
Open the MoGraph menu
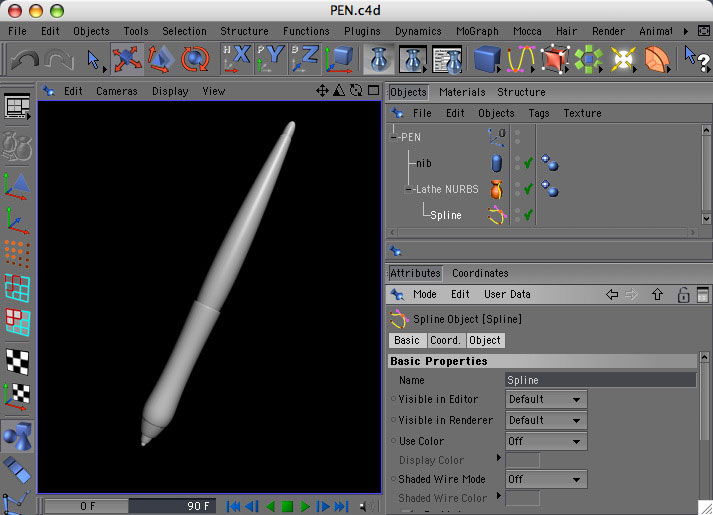click(476, 31)
